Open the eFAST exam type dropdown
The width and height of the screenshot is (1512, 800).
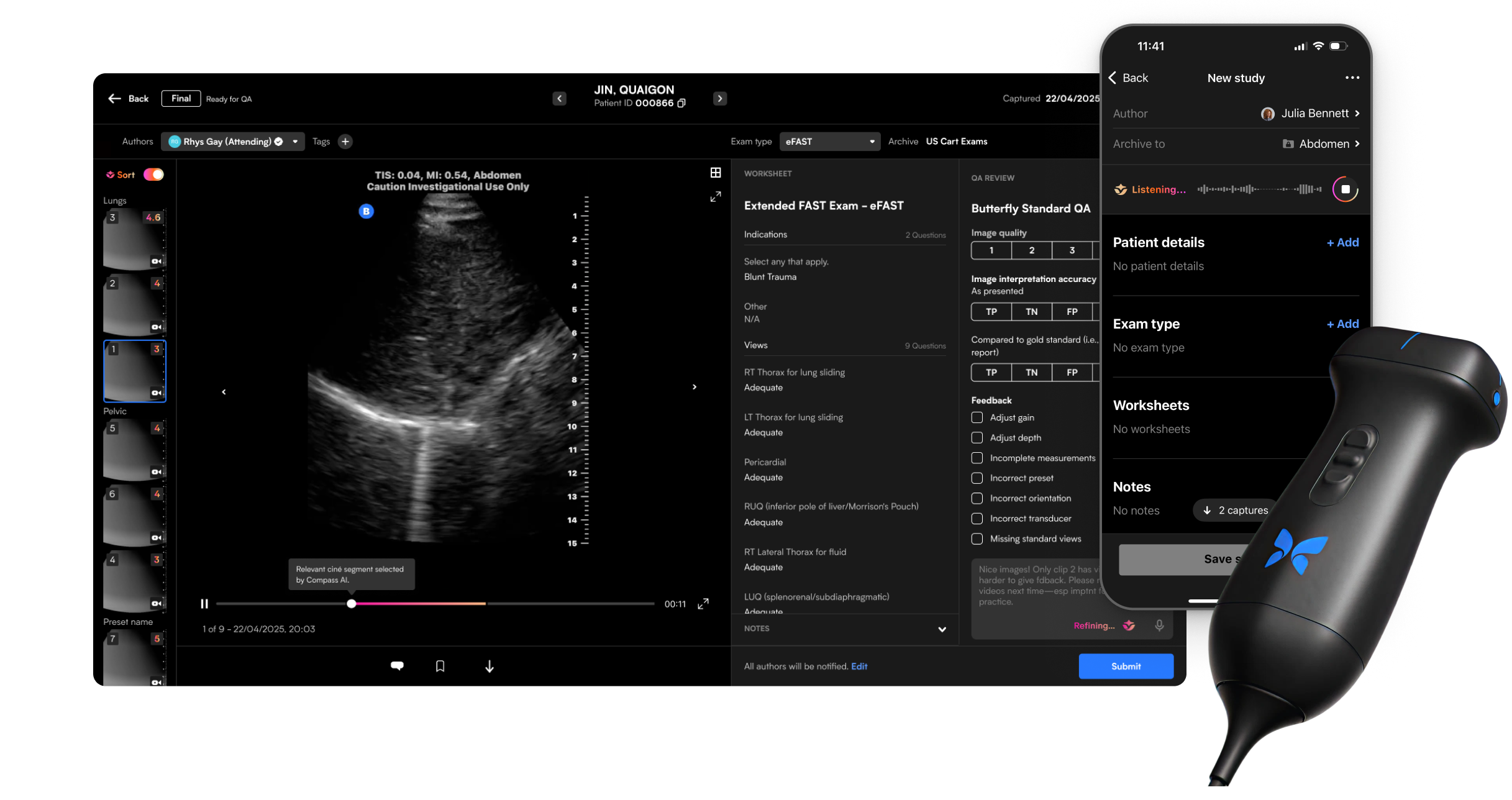(x=829, y=142)
